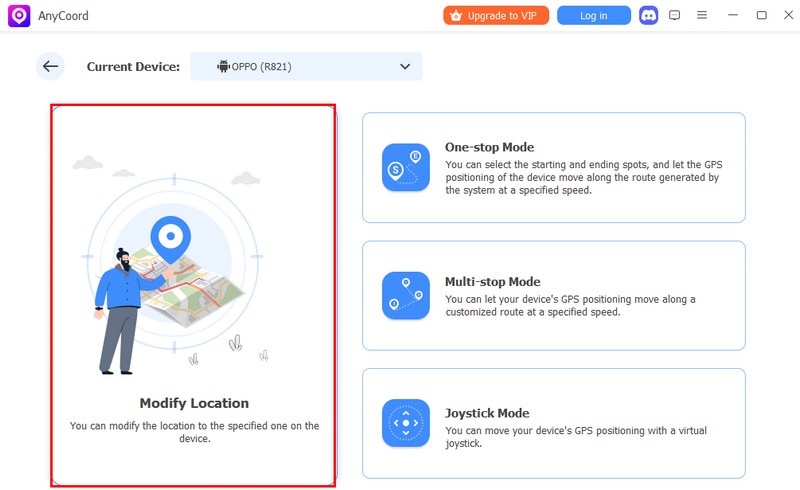
Task: Click the Upgrade to VIP button
Action: (x=496, y=15)
